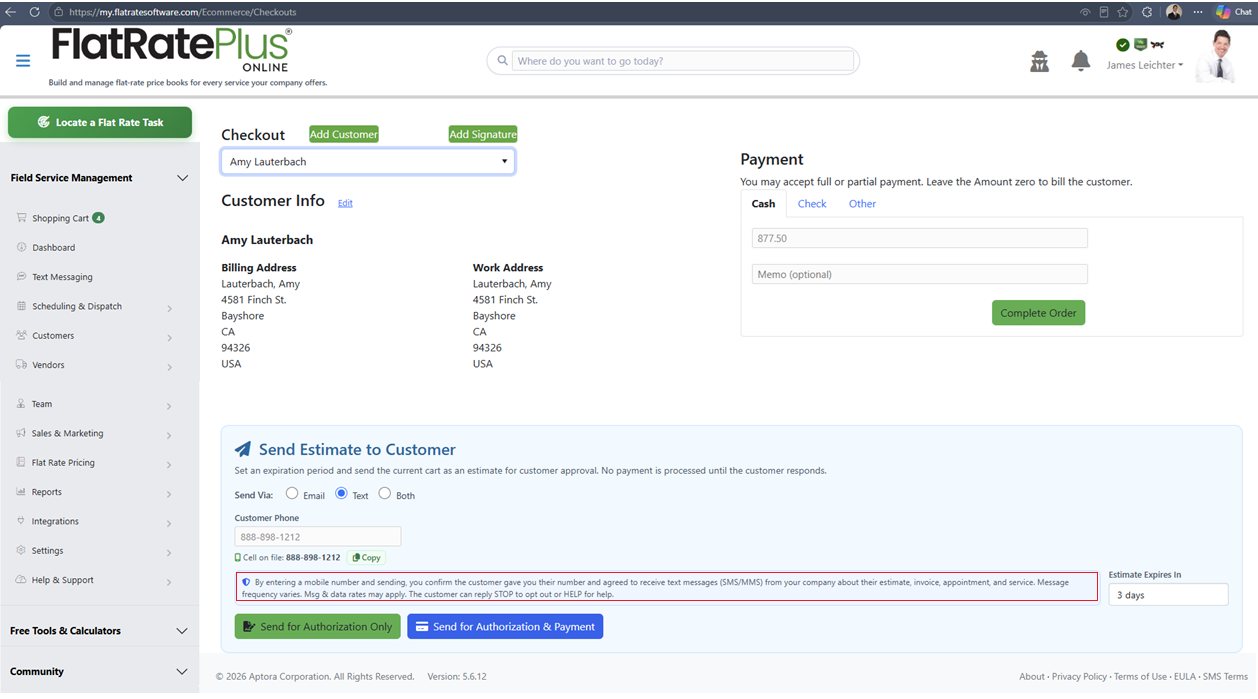The image size is (1258, 699).
Task: Click the Scheduling & Dispatch calendar icon
Action: pyautogui.click(x=22, y=306)
